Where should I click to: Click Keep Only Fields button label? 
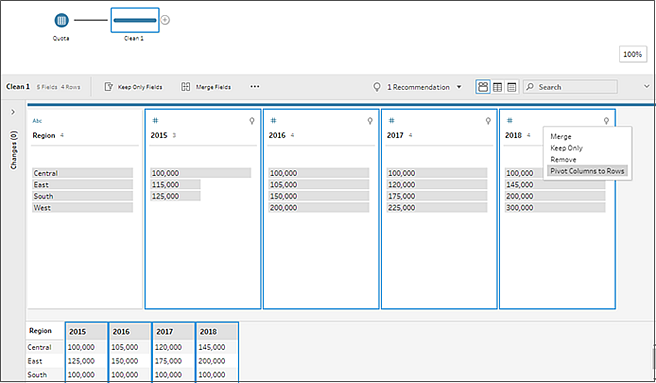pyautogui.click(x=140, y=87)
